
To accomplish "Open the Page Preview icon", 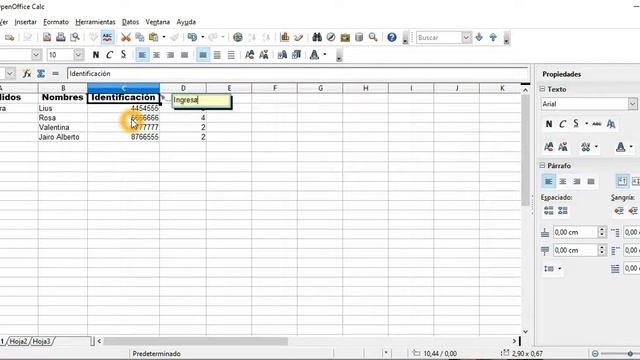I will click(75, 38).
